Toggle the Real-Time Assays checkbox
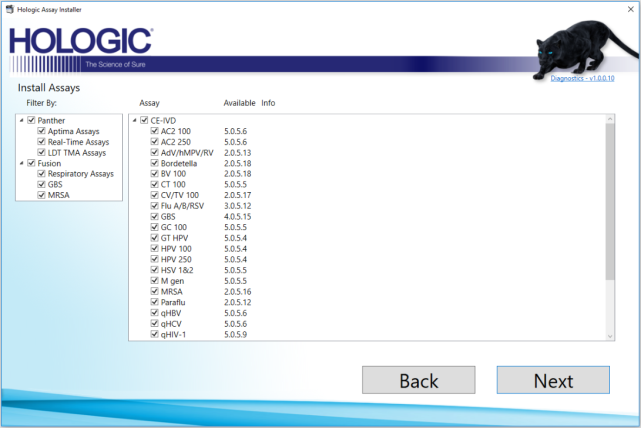Screen dimensions: 641x428 pos(41,142)
